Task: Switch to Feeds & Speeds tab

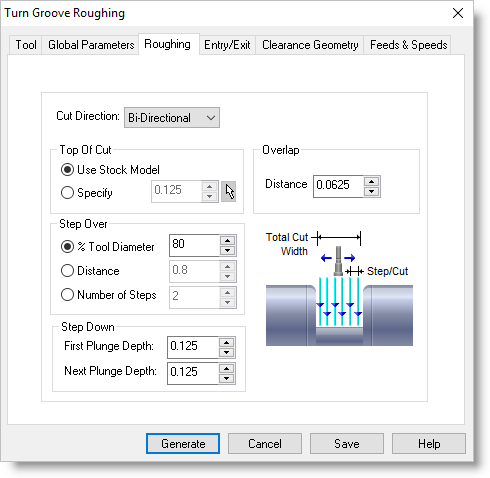Action: pyautogui.click(x=408, y=45)
